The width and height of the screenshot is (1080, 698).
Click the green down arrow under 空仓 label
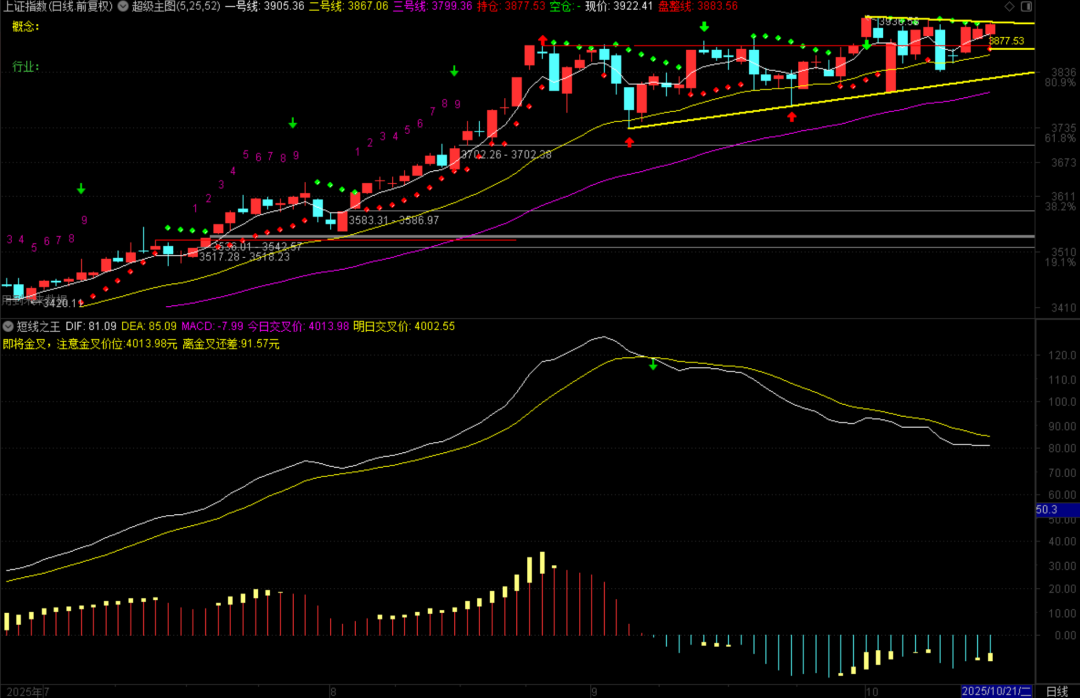click(x=705, y=27)
